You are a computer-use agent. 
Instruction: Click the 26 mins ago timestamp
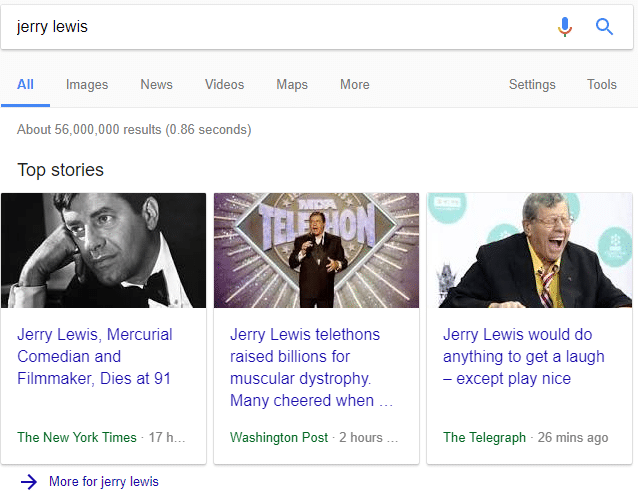tap(573, 438)
